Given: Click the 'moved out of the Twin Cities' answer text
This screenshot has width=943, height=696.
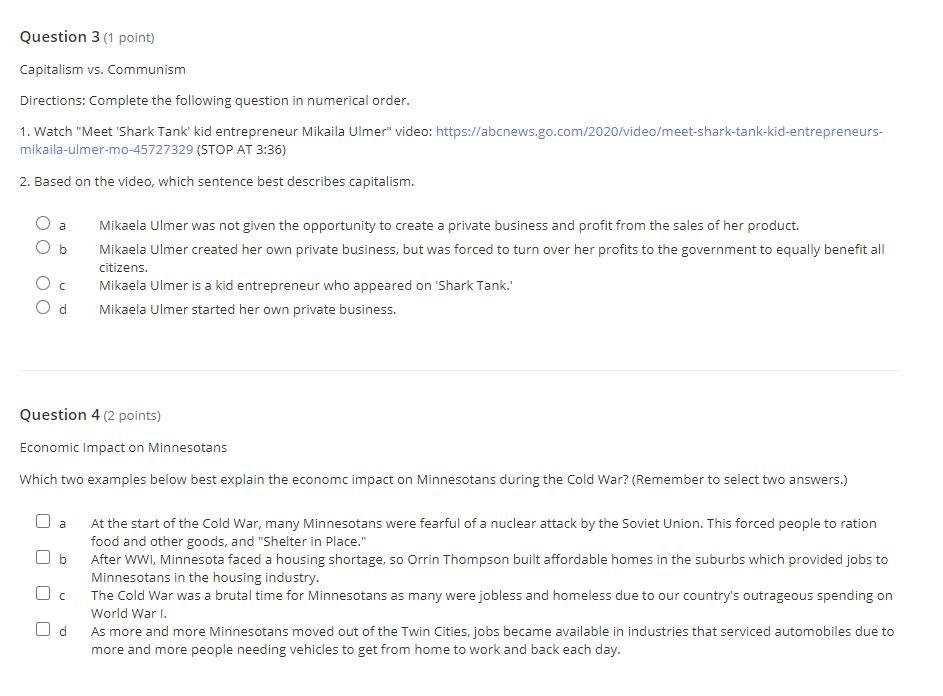Looking at the screenshot, I should (492, 631).
